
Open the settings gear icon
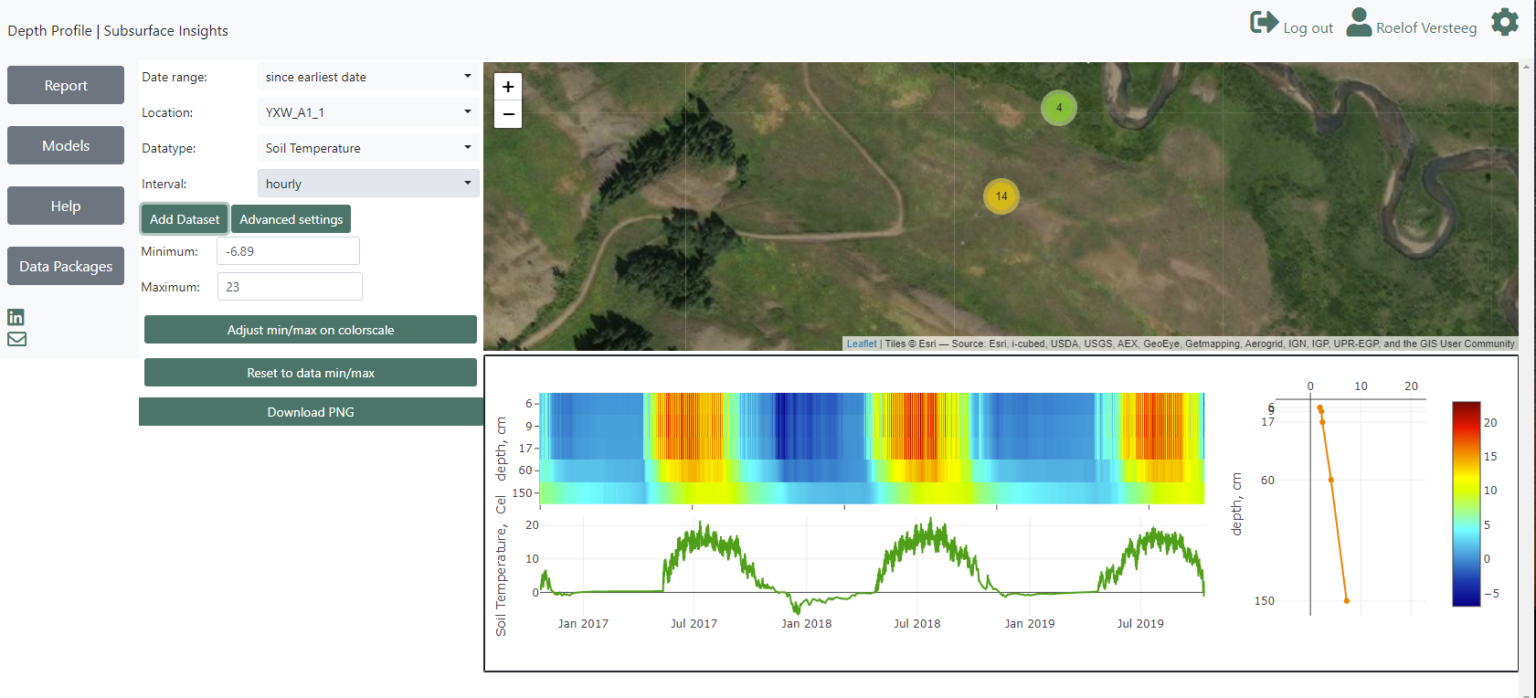(1505, 21)
